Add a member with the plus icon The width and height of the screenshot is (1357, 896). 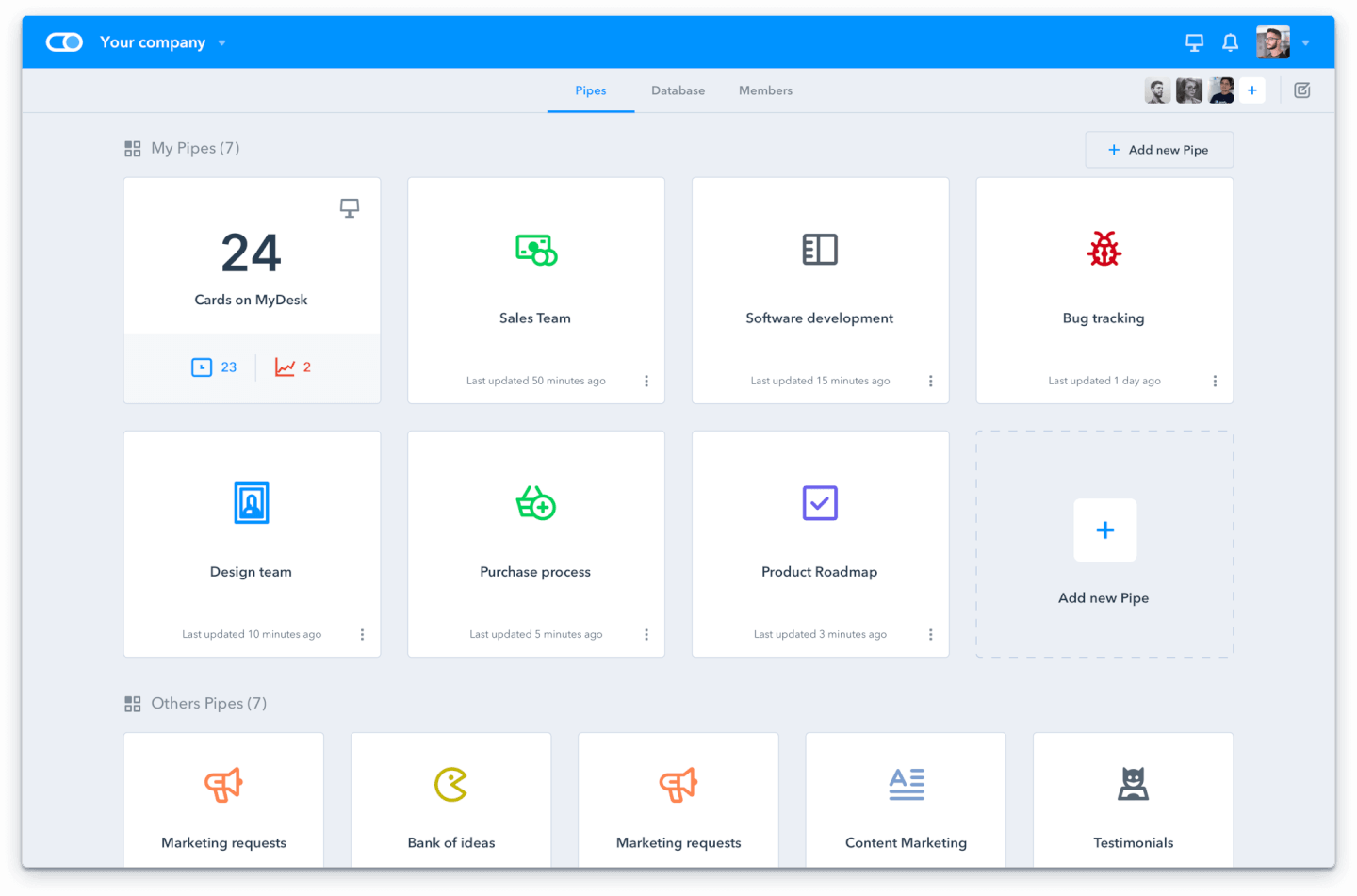point(1252,90)
